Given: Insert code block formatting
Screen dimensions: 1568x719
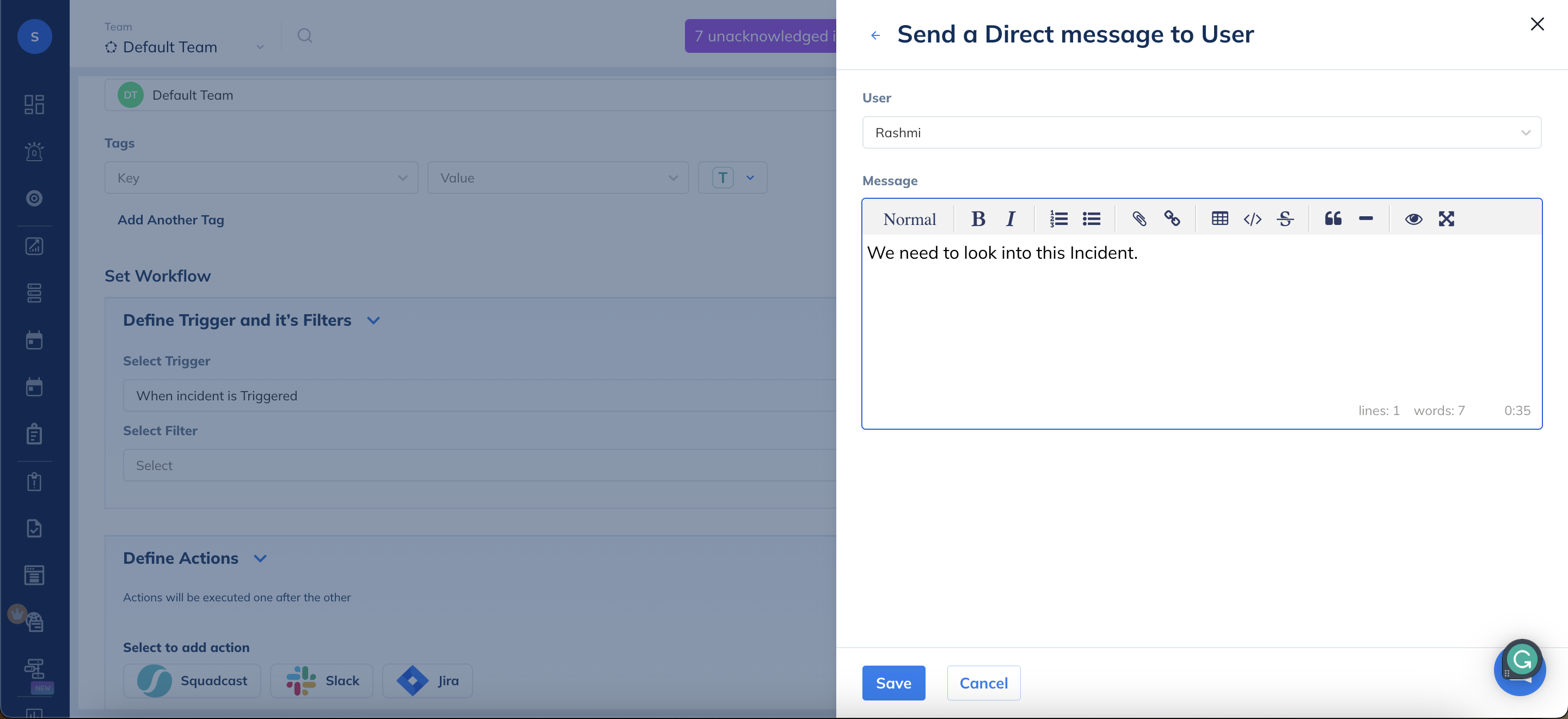Looking at the screenshot, I should [1252, 218].
